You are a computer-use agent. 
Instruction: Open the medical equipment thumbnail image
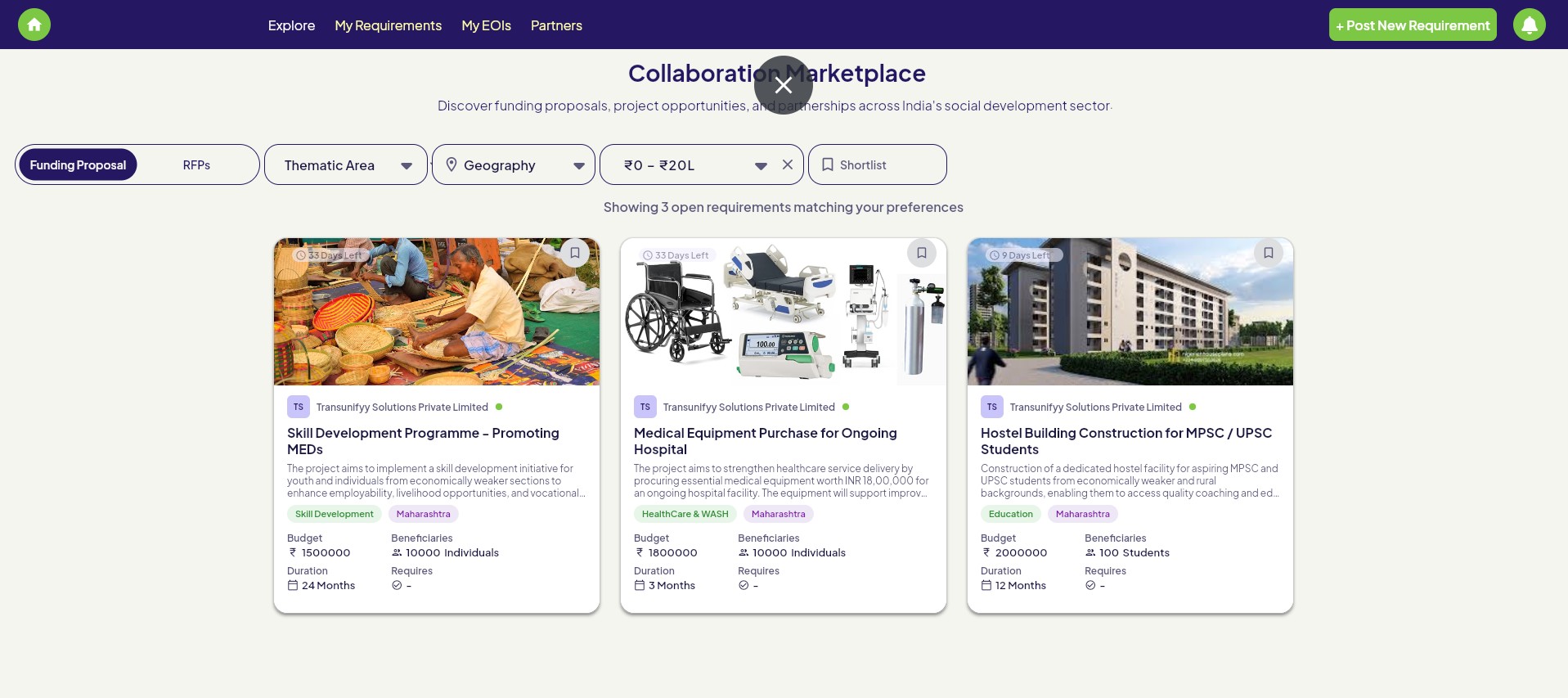coord(784,312)
